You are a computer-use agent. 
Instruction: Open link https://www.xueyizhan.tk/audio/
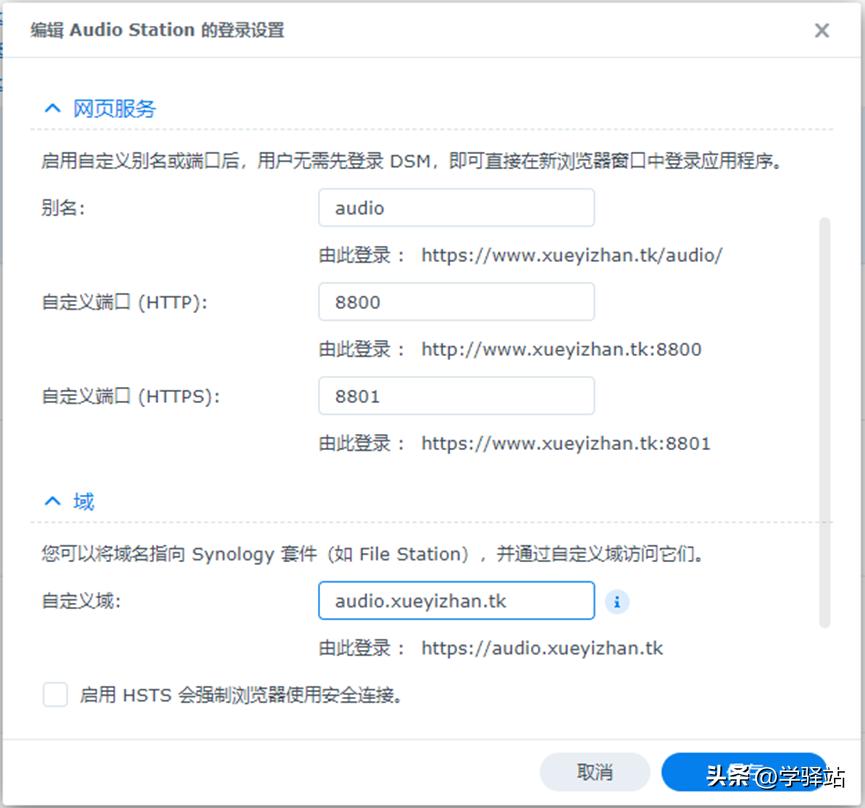(575, 255)
